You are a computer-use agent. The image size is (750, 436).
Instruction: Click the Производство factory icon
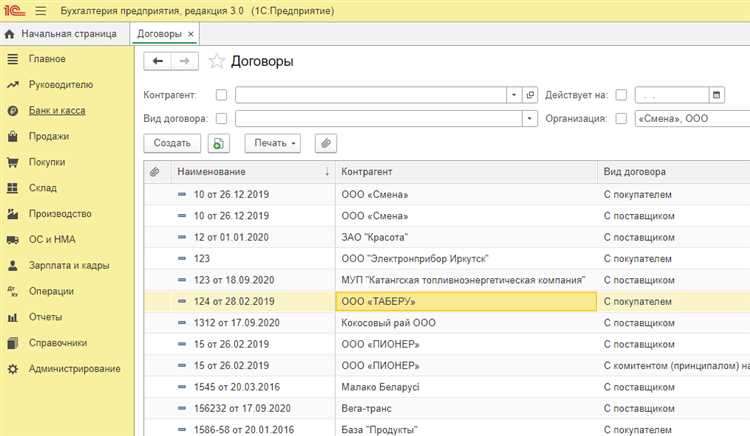click(x=13, y=214)
